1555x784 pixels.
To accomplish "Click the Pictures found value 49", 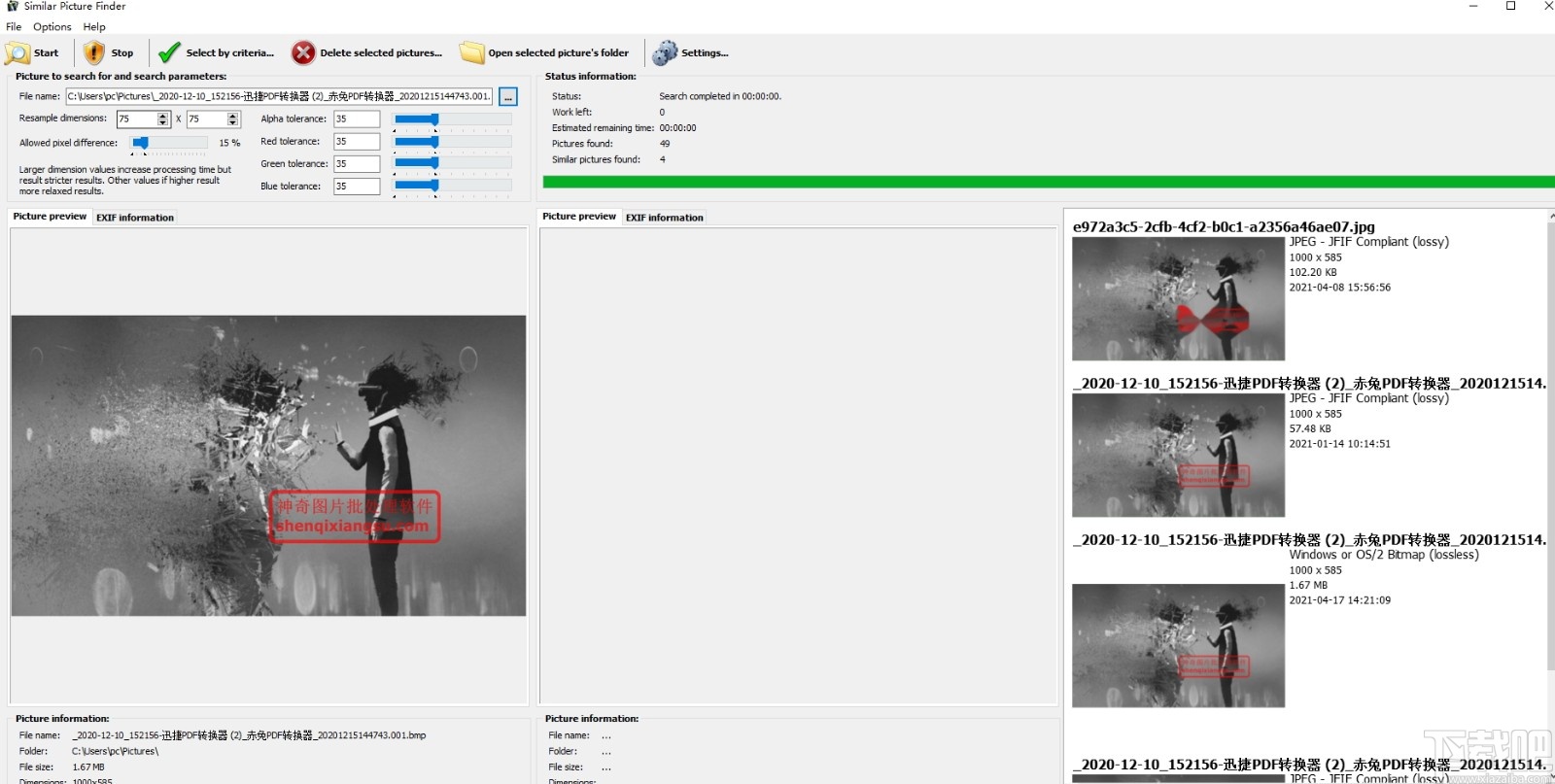I will [665, 144].
